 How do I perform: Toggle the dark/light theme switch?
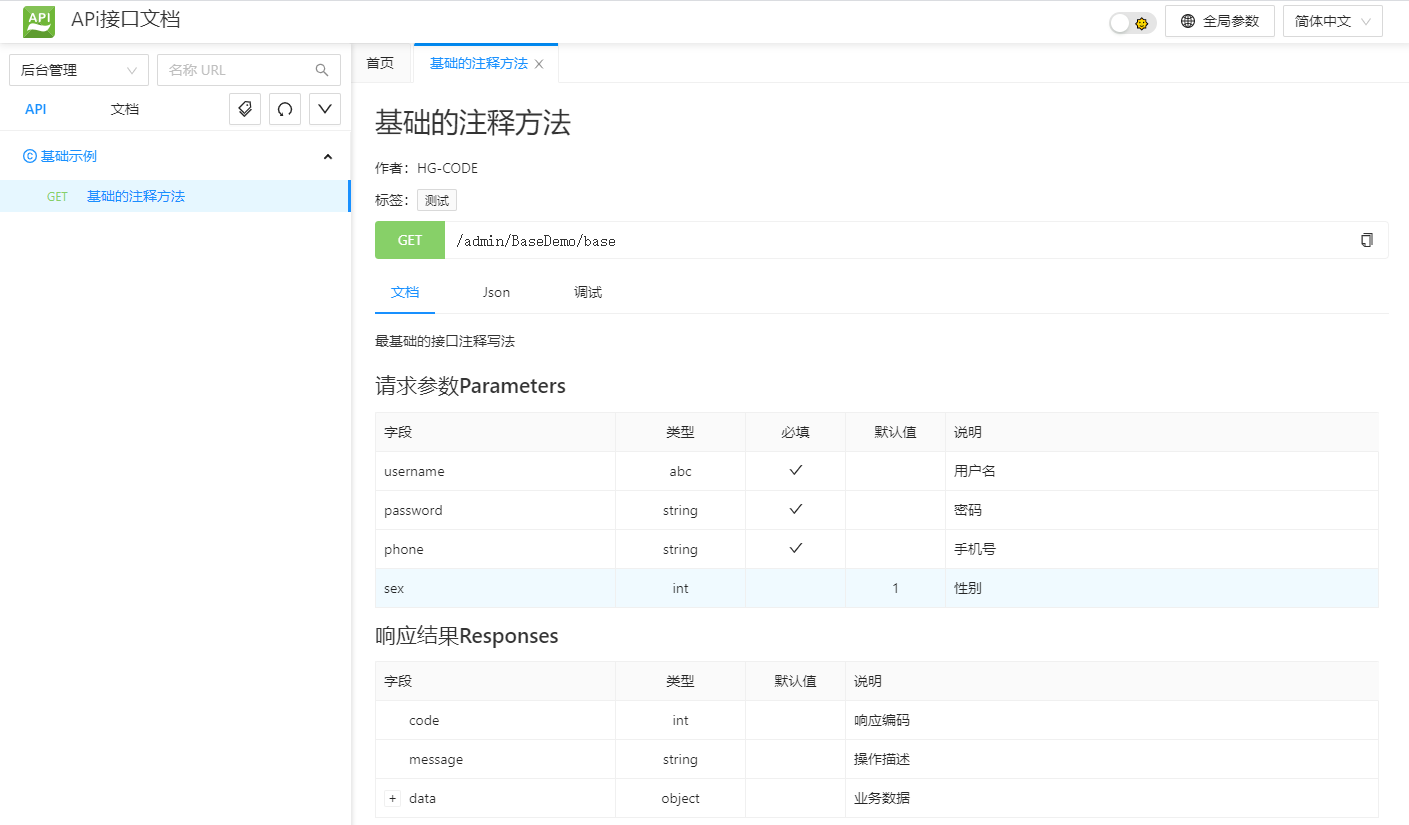(1132, 22)
